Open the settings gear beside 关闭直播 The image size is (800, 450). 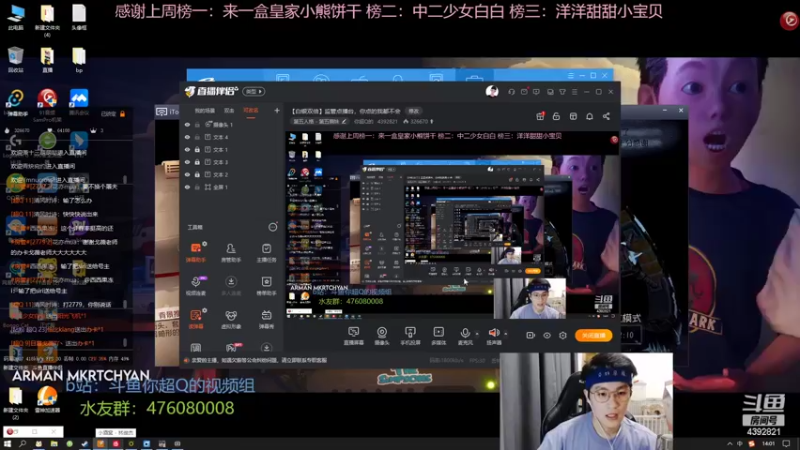pyautogui.click(x=563, y=335)
